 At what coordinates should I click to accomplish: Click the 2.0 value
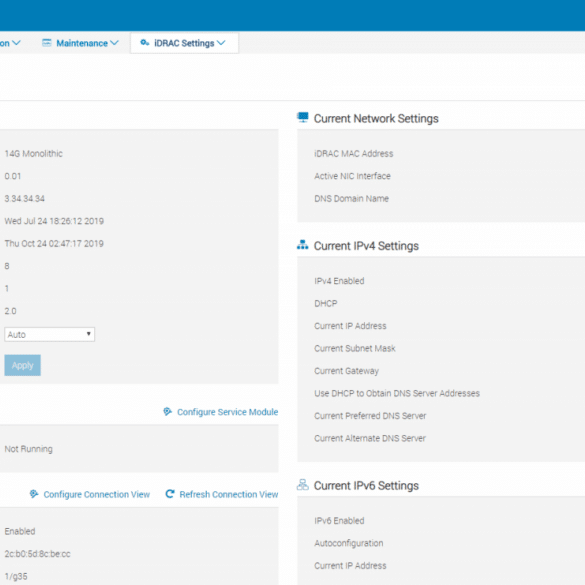10,311
